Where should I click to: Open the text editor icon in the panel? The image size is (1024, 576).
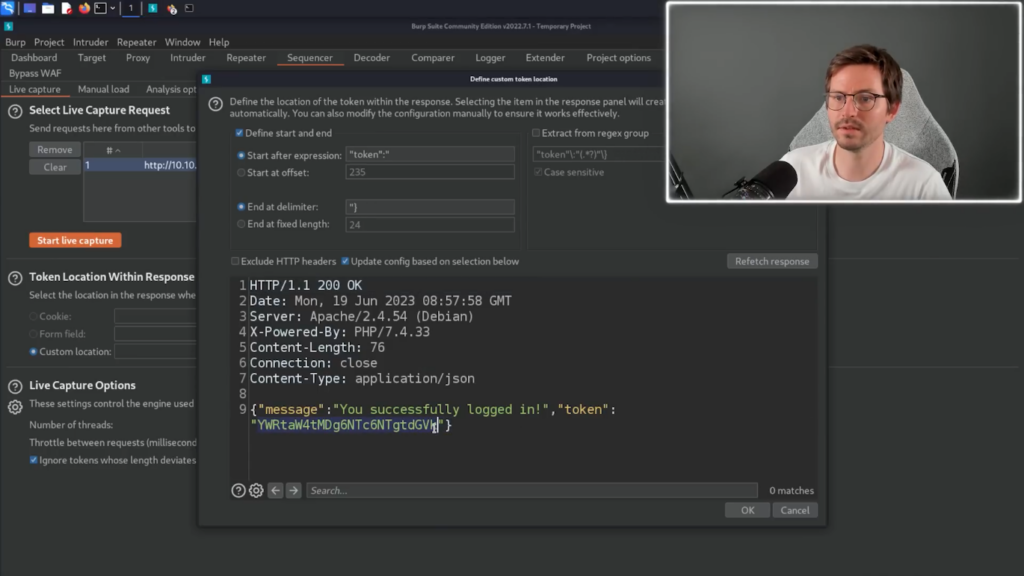coord(66,8)
